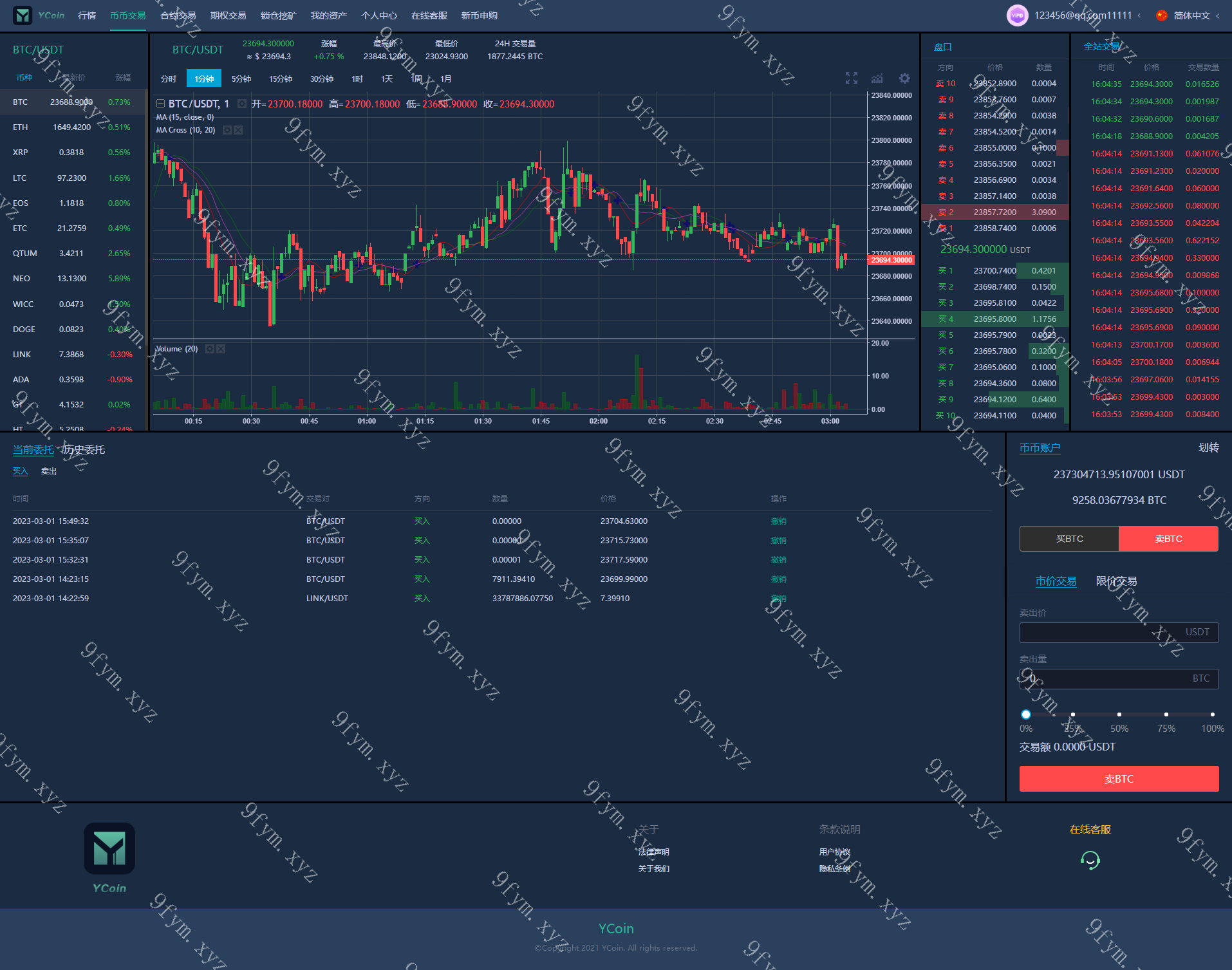
Task: Select 1天 chart interval
Action: click(387, 79)
